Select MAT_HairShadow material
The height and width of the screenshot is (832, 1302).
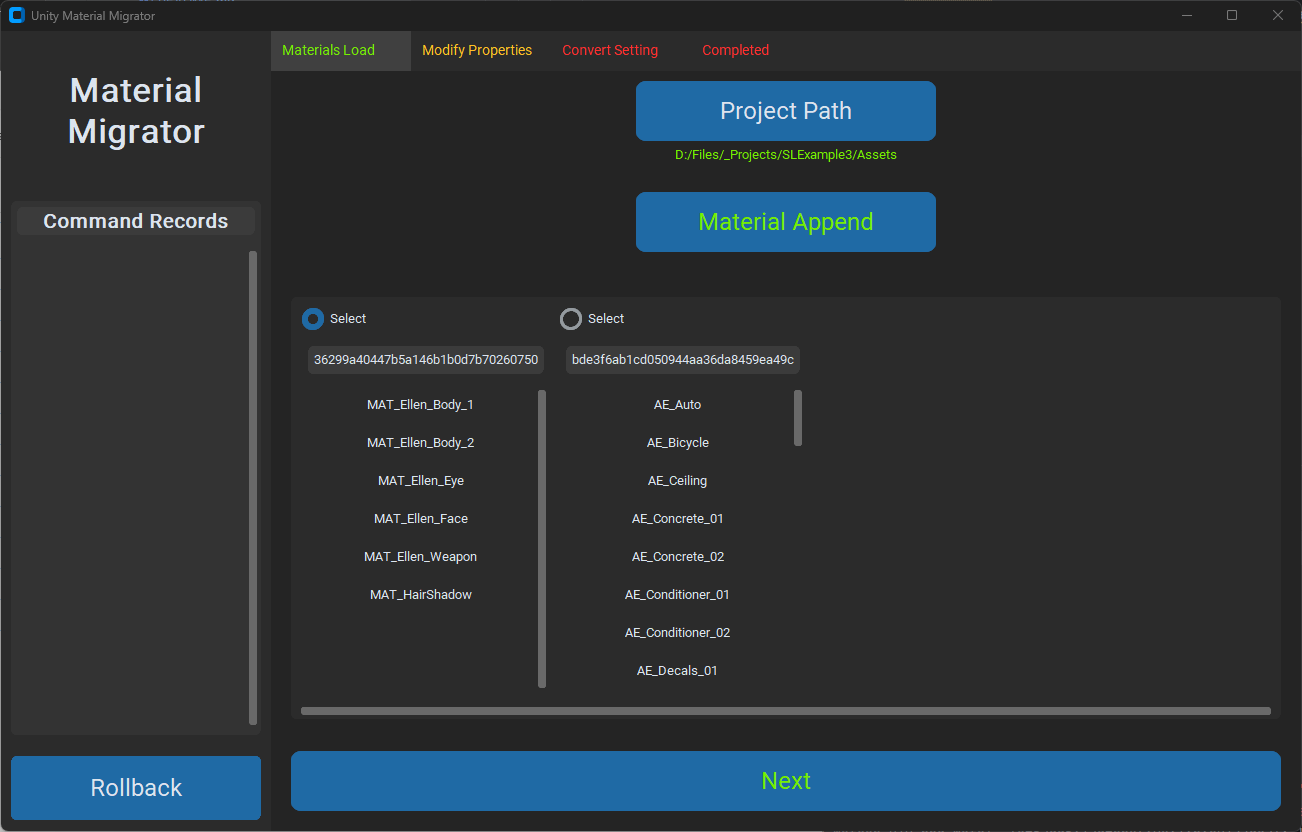pyautogui.click(x=420, y=595)
